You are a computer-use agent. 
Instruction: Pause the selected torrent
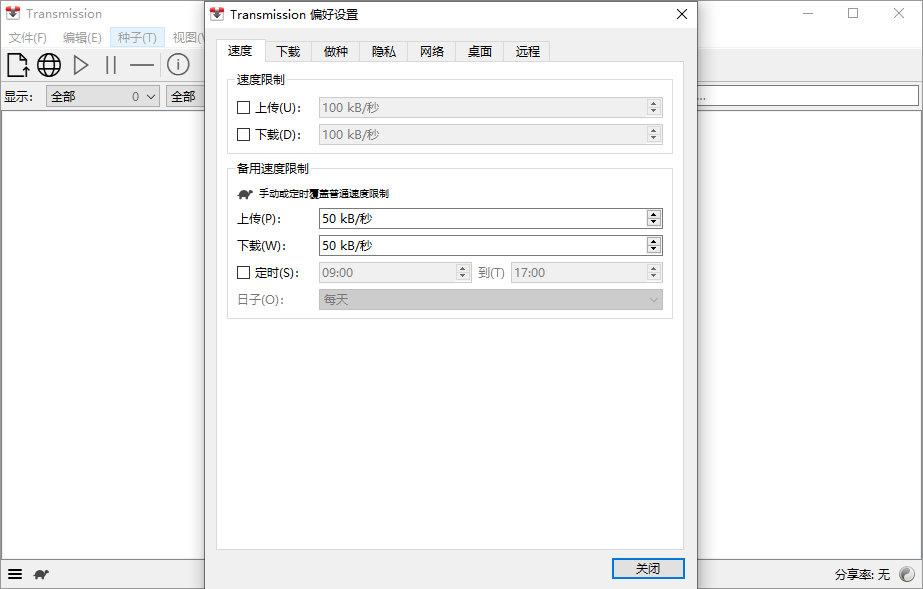click(111, 64)
